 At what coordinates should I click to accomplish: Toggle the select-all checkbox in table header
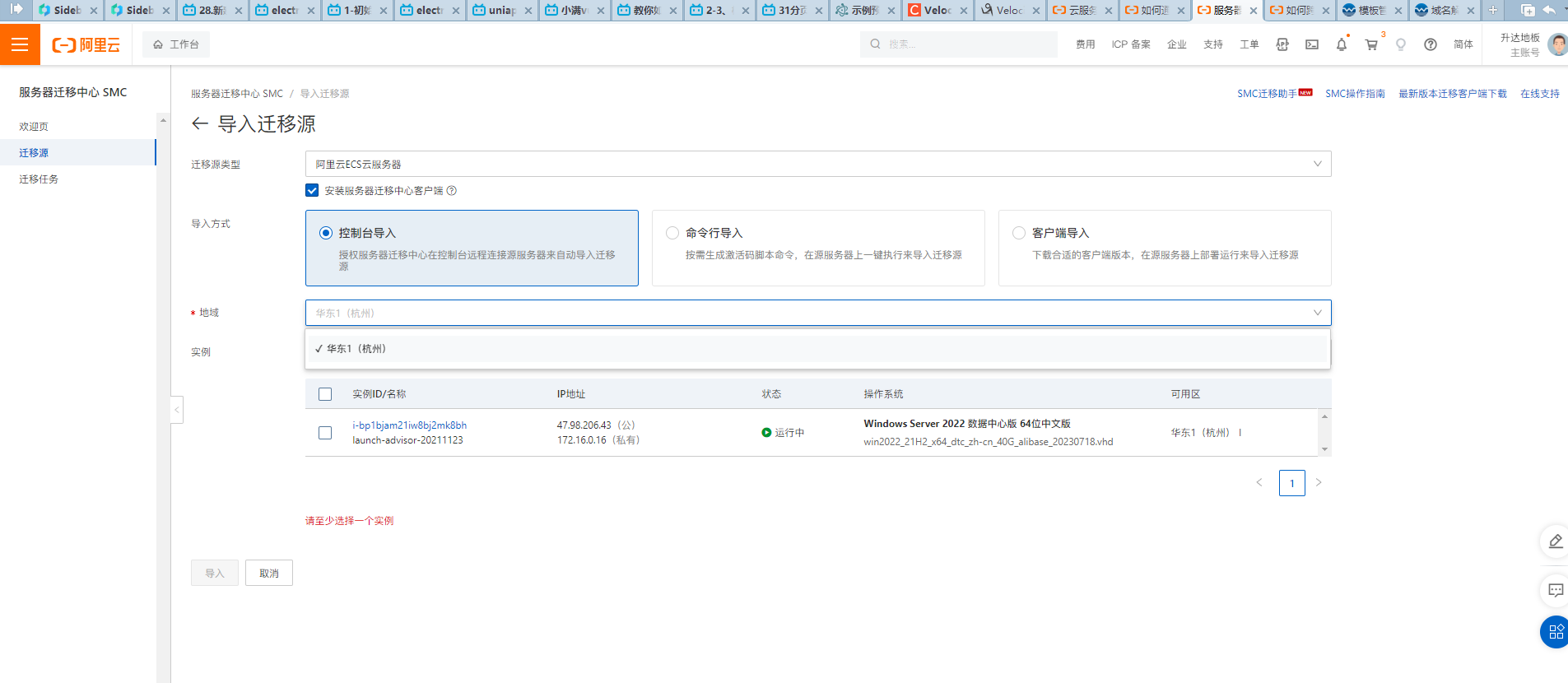[x=325, y=394]
